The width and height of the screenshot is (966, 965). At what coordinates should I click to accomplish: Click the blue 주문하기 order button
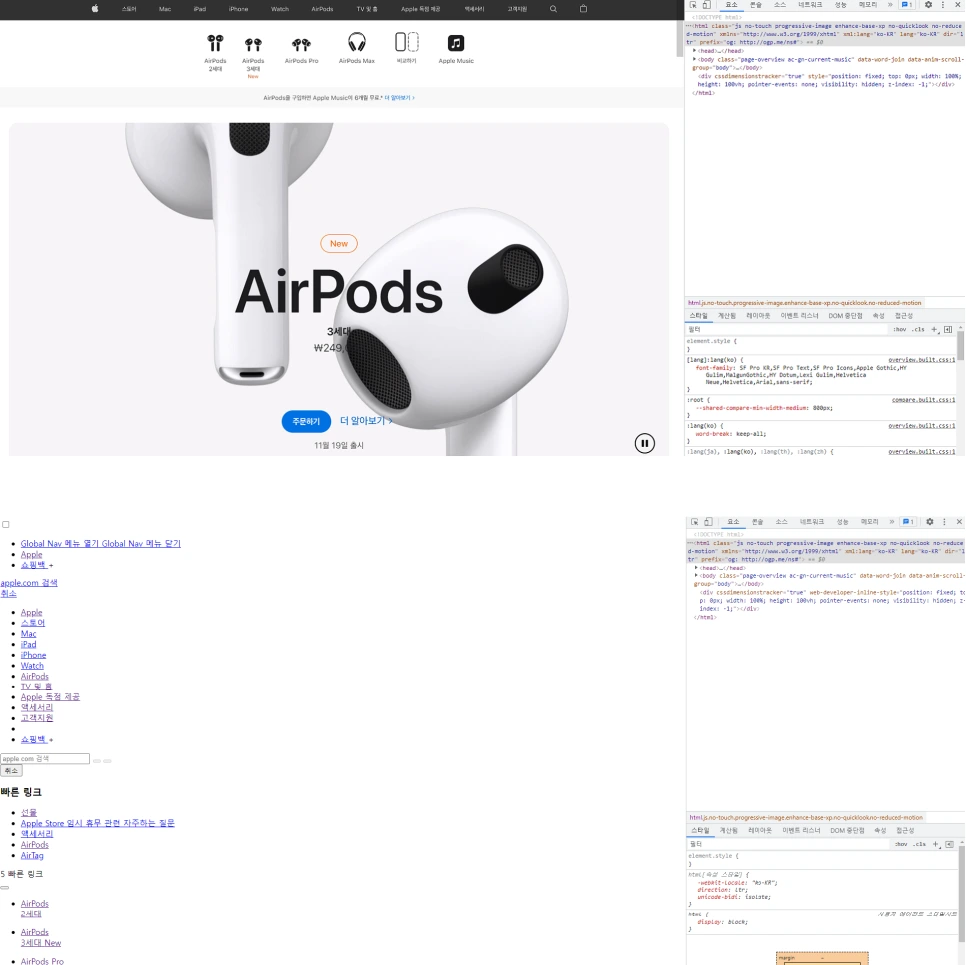click(x=306, y=421)
